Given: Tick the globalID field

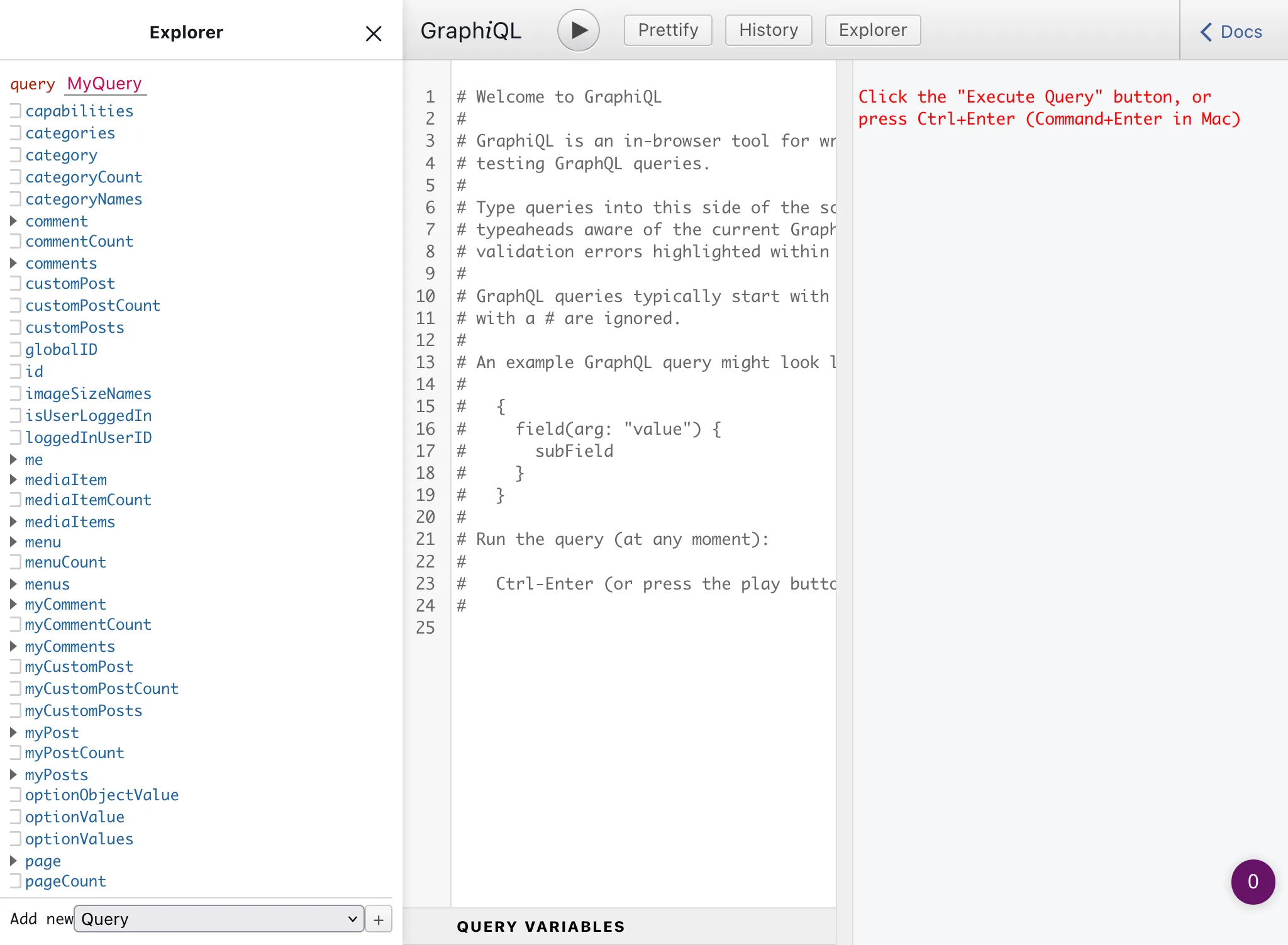Looking at the screenshot, I should [x=16, y=349].
